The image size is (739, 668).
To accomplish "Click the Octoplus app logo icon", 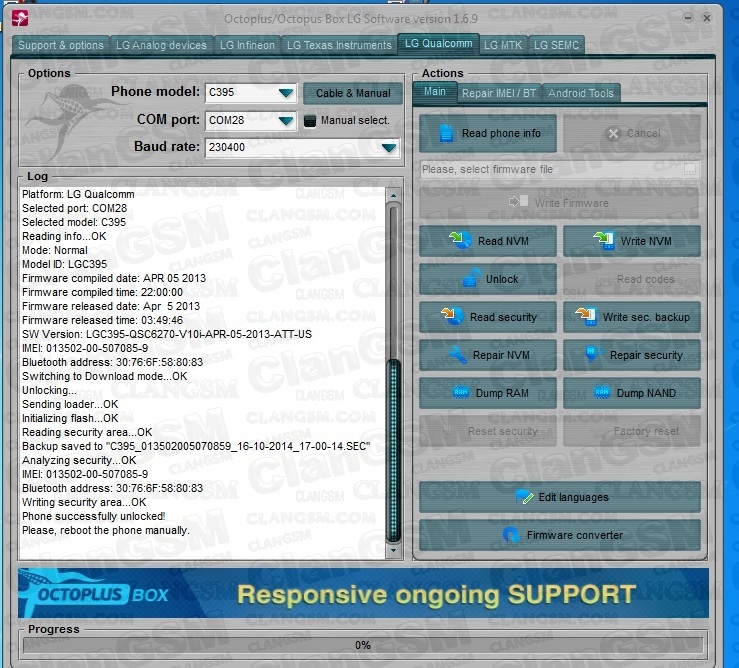I will [x=20, y=18].
